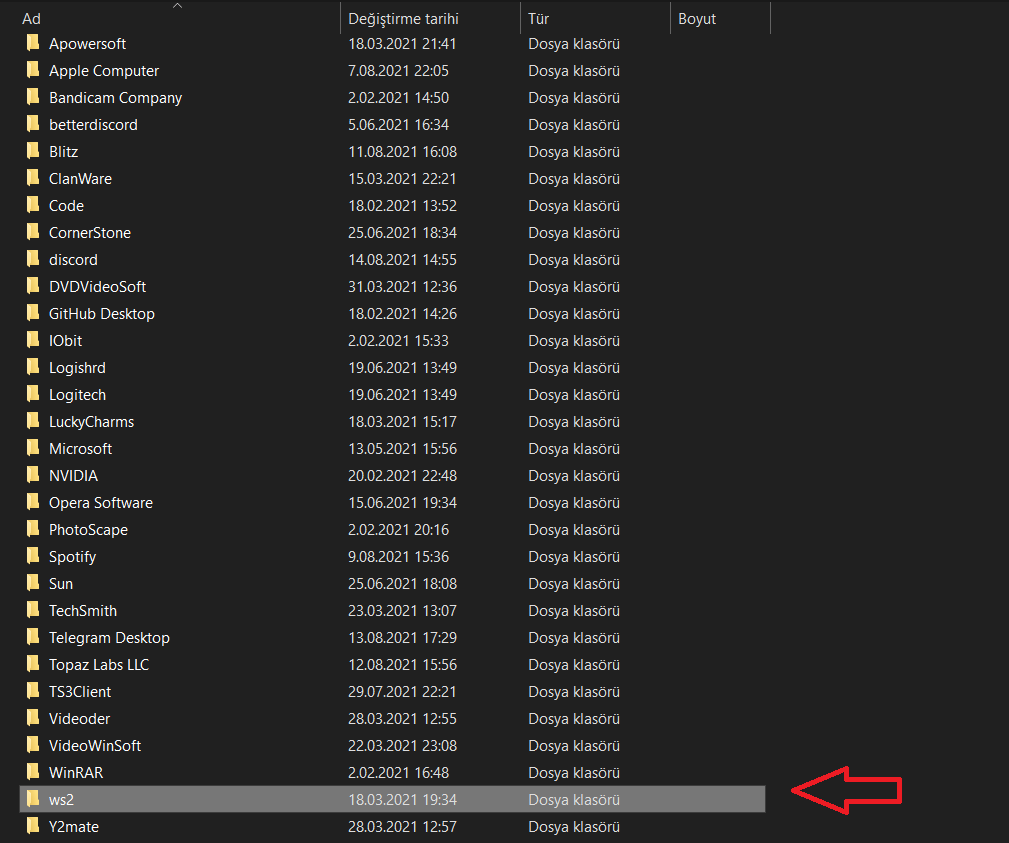Click the Bandicam Company folder icon
The image size is (1009, 843).
(x=33, y=97)
